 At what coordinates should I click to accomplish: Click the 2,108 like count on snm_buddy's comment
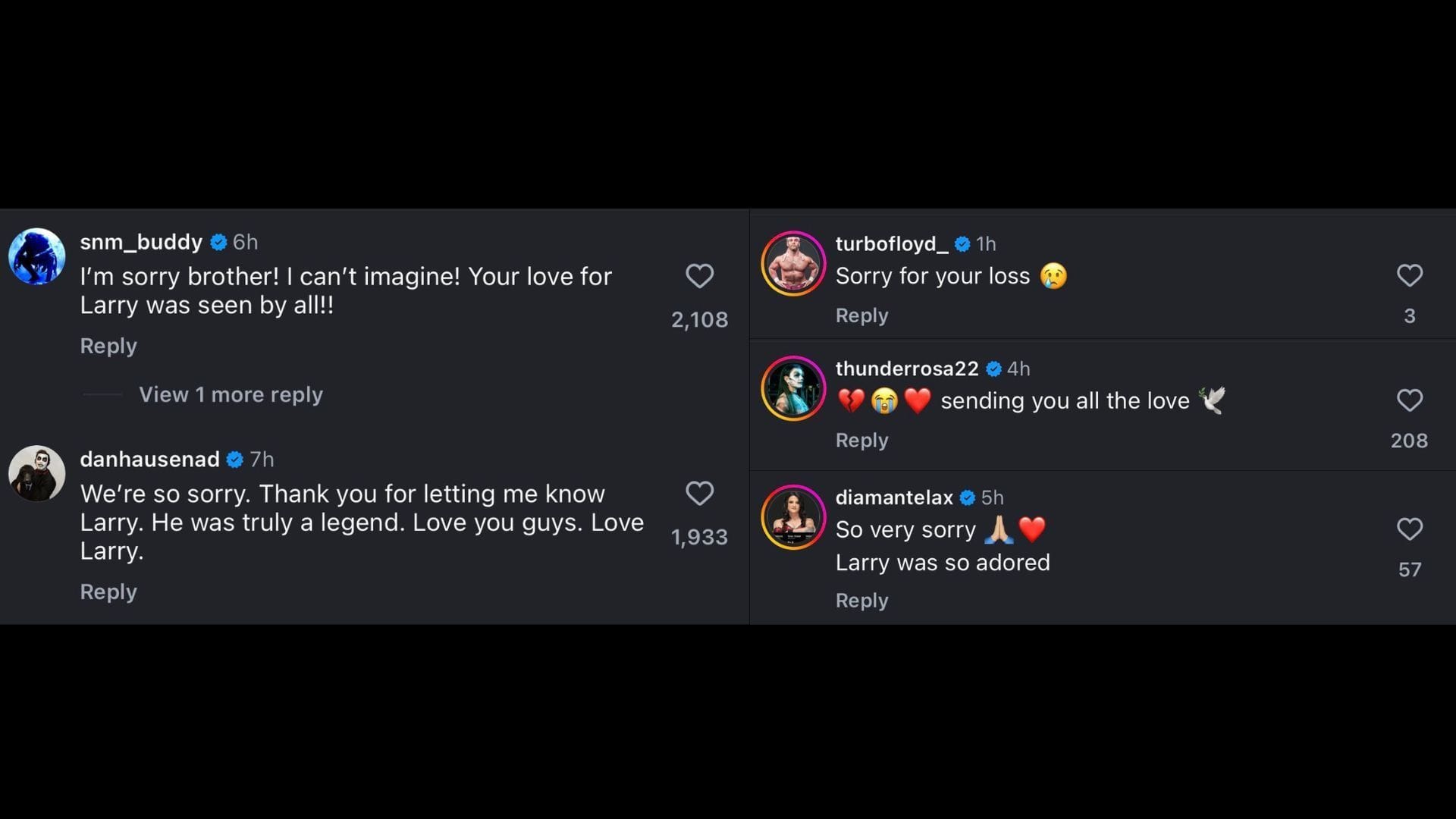[x=698, y=319]
